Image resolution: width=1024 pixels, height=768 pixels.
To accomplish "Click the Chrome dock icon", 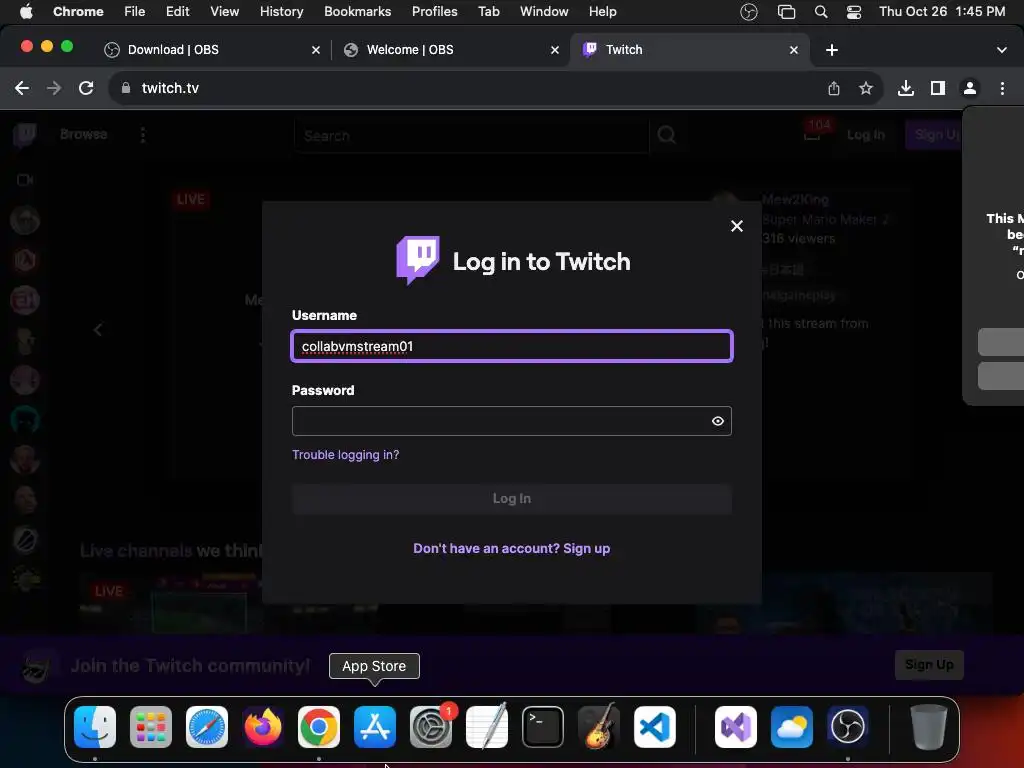I will (319, 726).
